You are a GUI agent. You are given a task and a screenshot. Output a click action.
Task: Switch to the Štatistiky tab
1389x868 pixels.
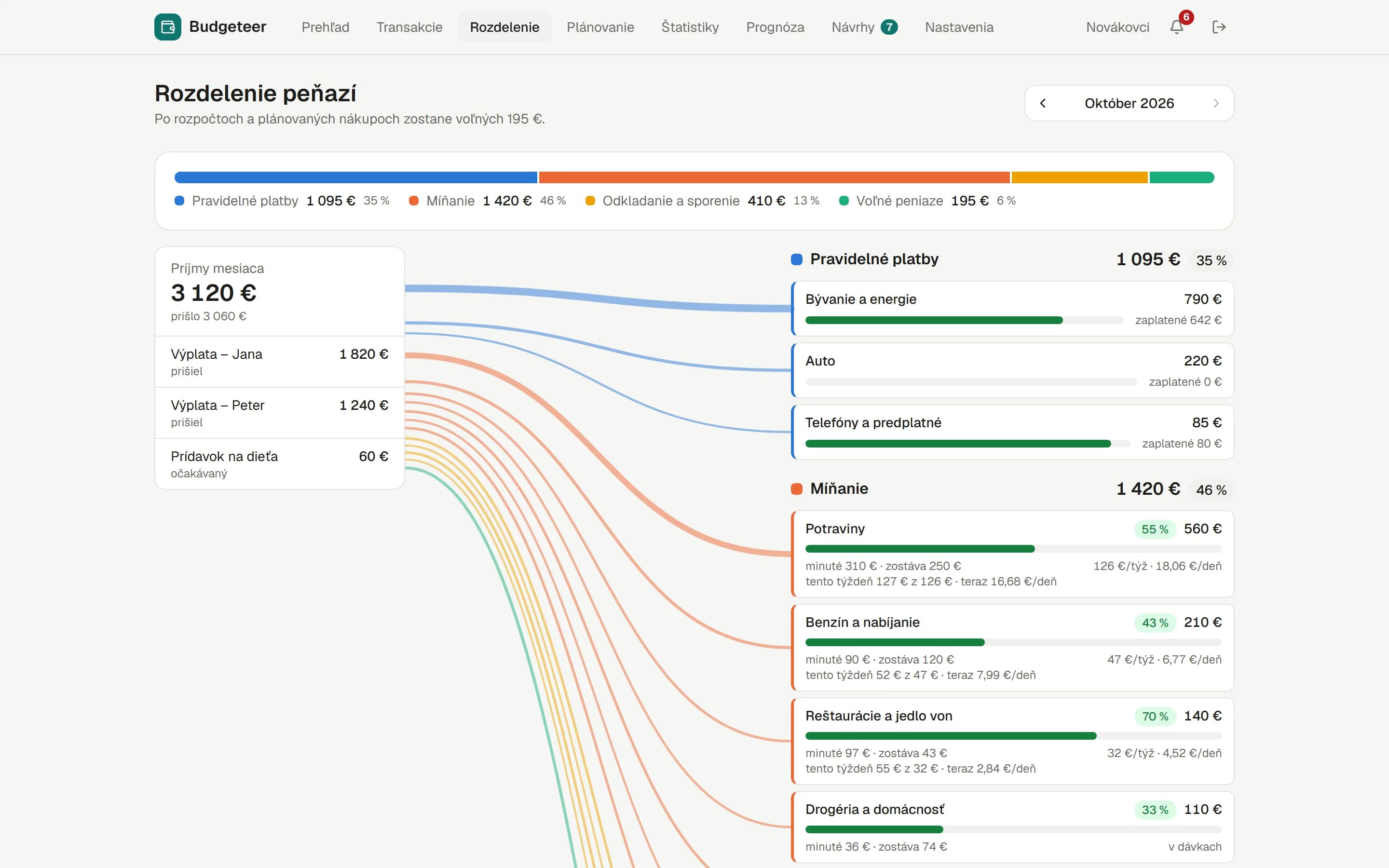coord(690,27)
